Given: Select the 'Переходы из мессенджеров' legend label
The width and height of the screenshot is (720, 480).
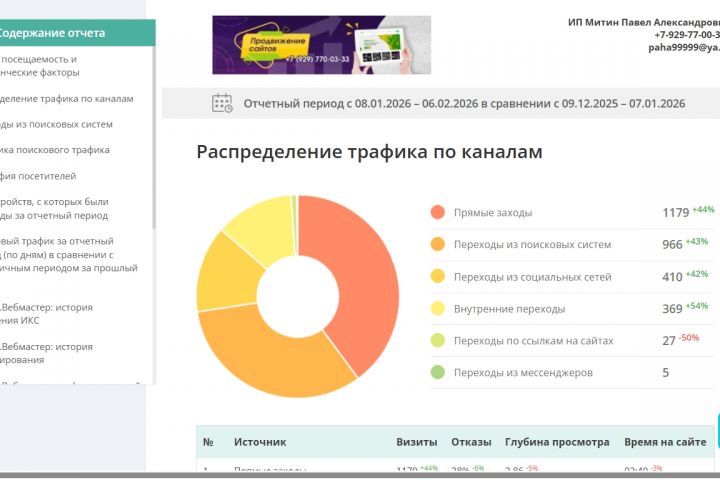Looking at the screenshot, I should click(523, 373).
